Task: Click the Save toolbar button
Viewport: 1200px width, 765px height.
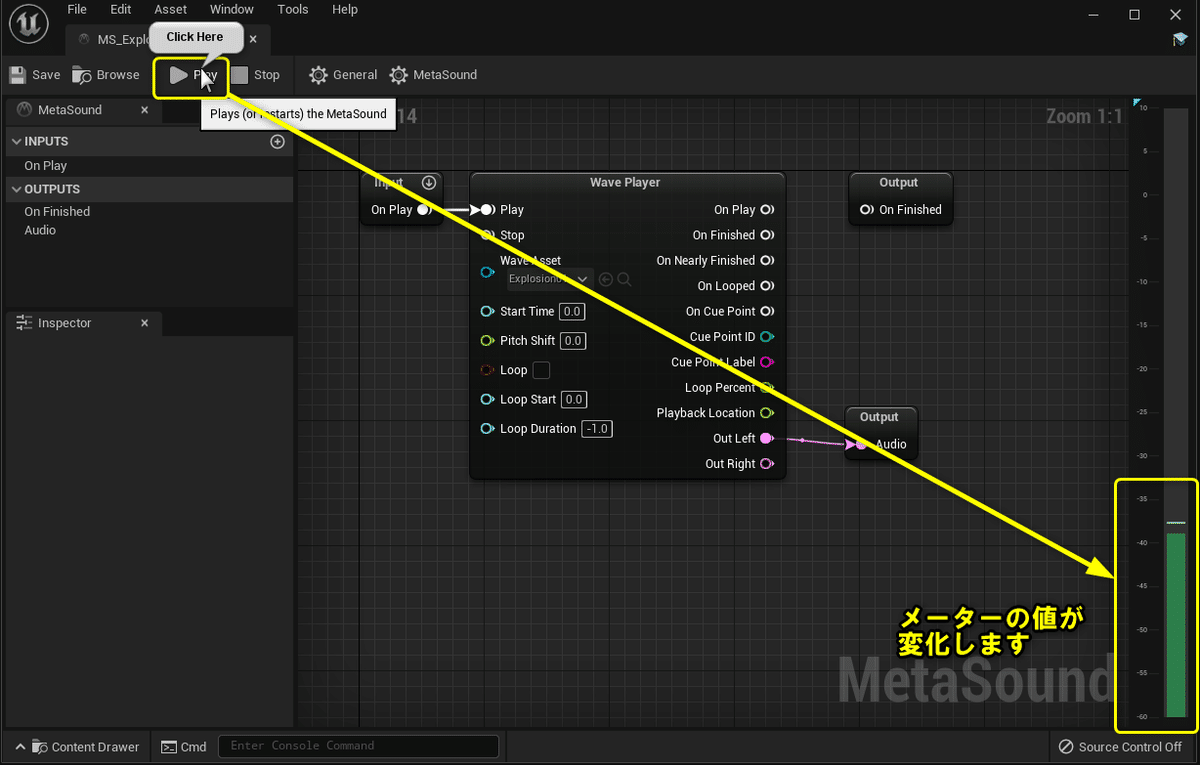Action: (35, 75)
